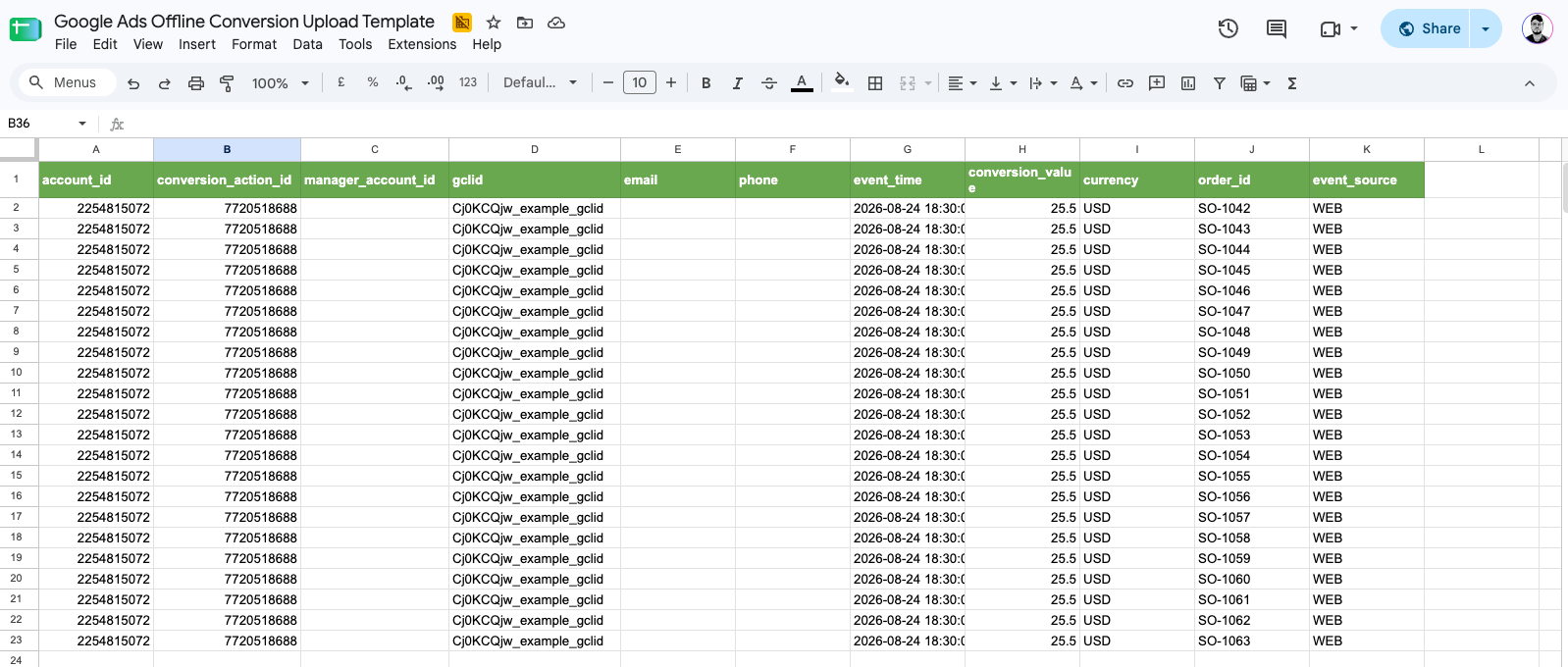Decrease font size with minus button

point(608,83)
